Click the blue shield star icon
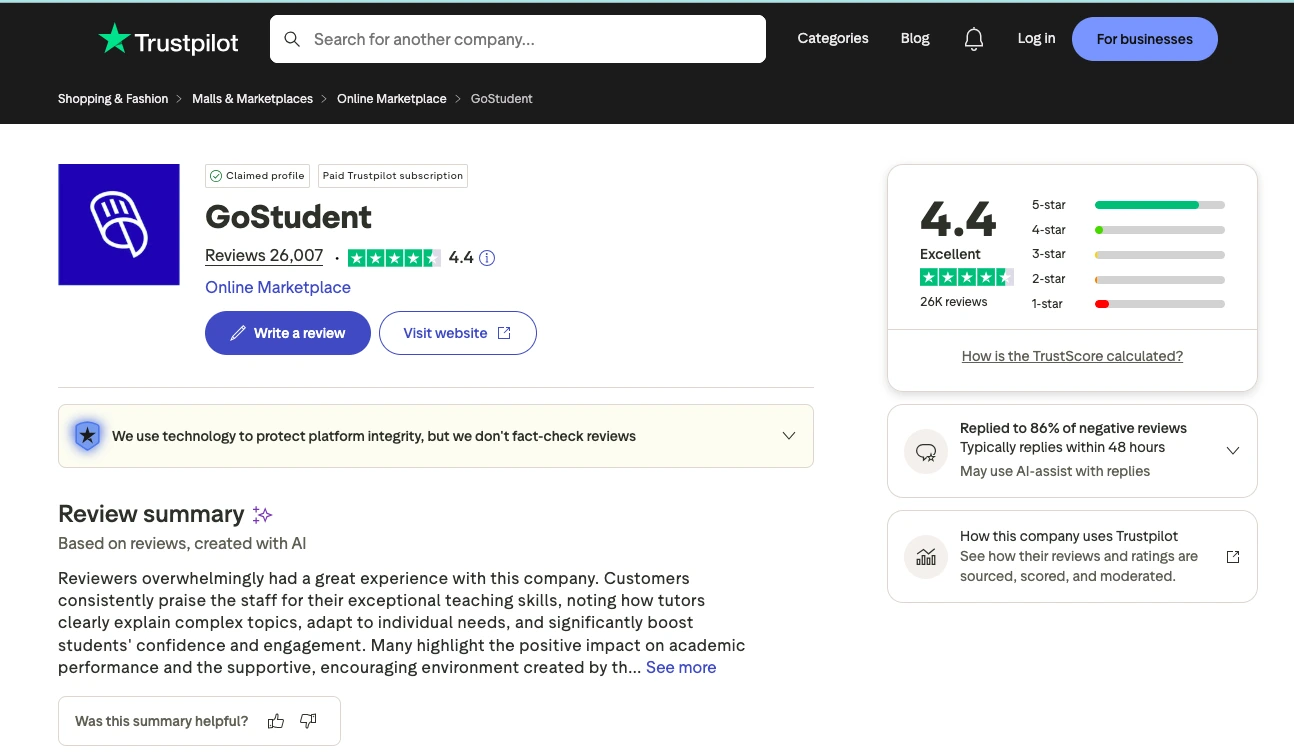Image resolution: width=1294 pixels, height=755 pixels. point(88,435)
